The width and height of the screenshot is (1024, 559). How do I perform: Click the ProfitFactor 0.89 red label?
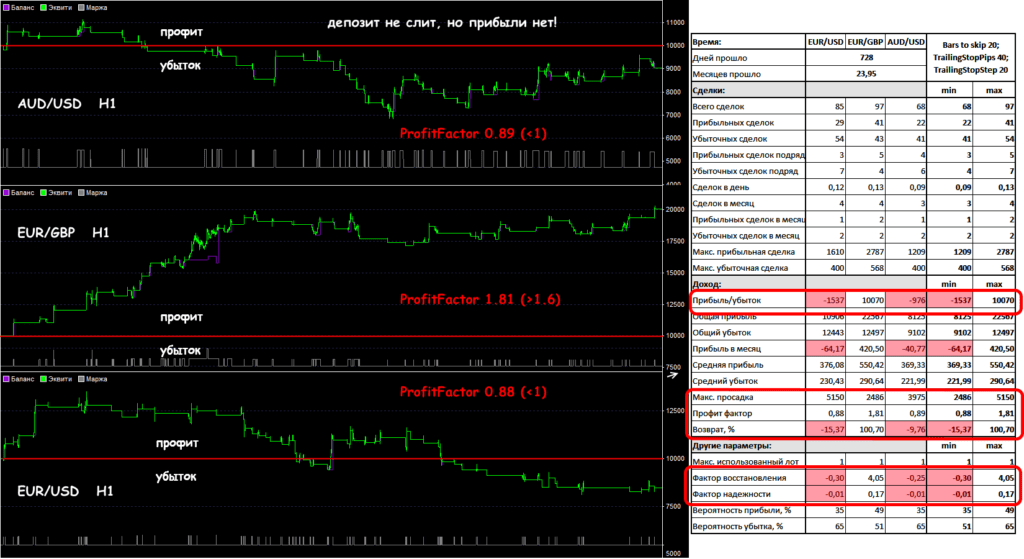pyautogui.click(x=472, y=133)
